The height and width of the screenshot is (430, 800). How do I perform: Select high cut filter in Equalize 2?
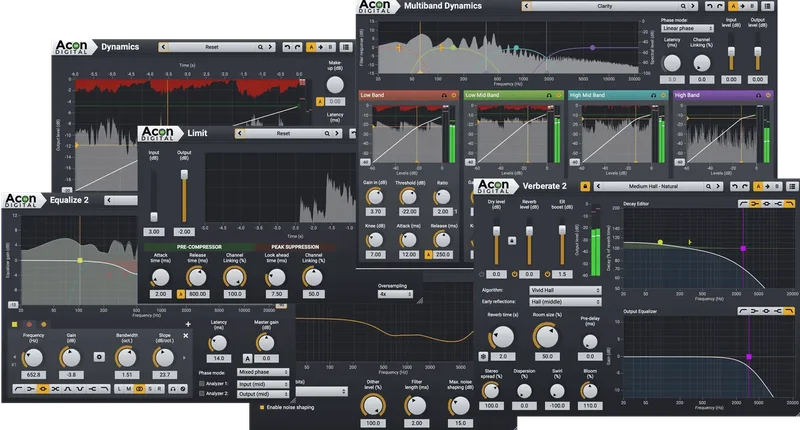click(x=105, y=389)
